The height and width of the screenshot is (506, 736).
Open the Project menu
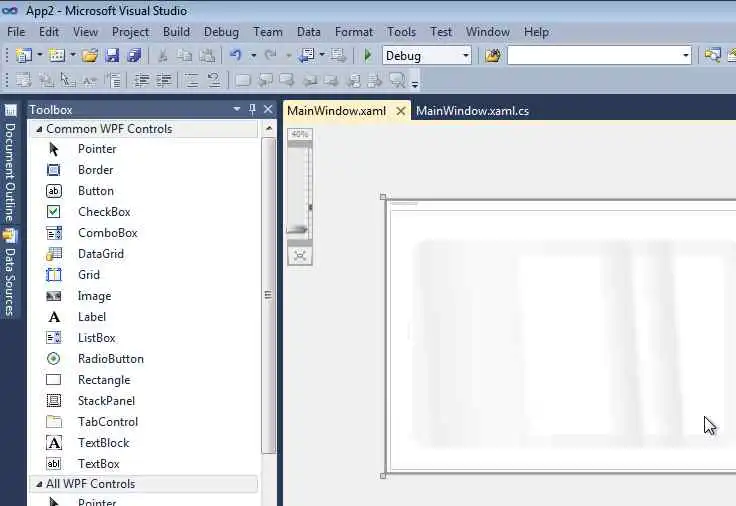pyautogui.click(x=130, y=32)
